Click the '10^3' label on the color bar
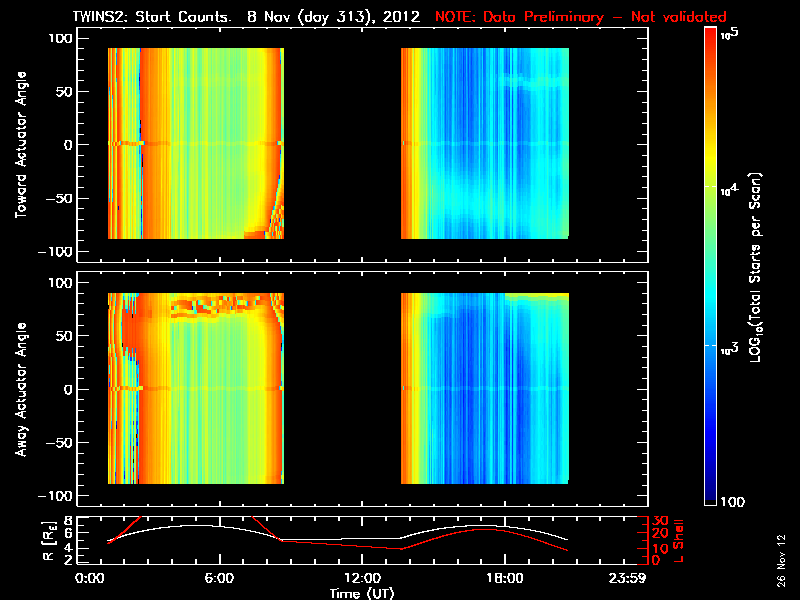The image size is (800, 600). pos(730,349)
